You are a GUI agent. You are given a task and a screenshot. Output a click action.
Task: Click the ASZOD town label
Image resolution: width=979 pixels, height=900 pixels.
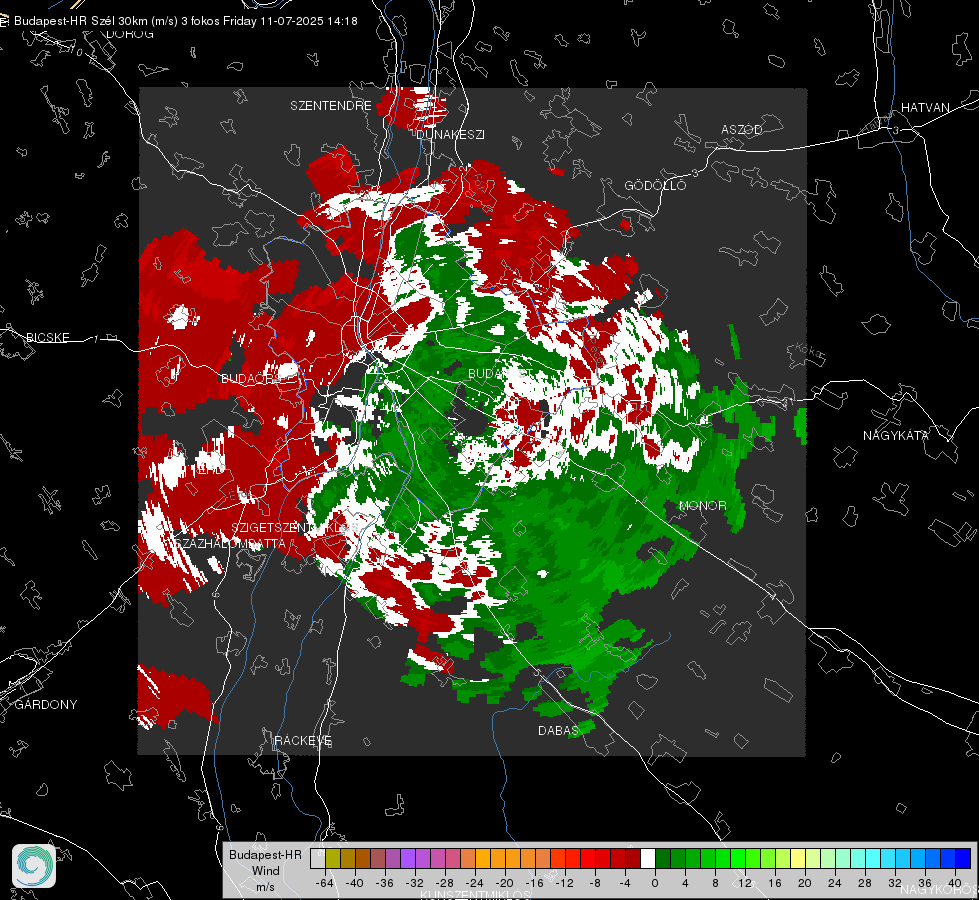coord(742,129)
